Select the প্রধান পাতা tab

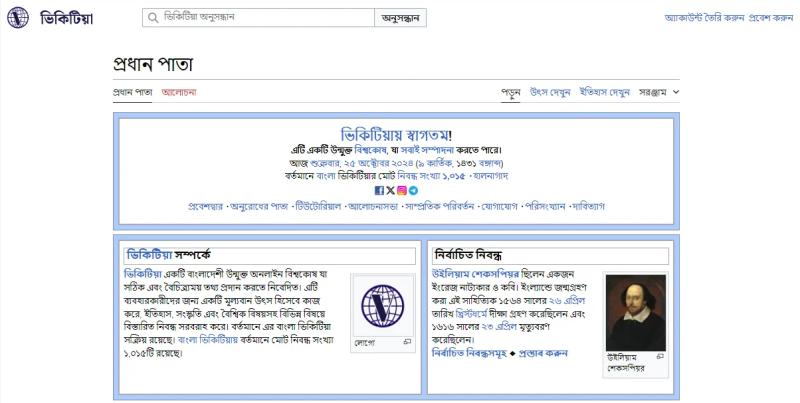tap(133, 92)
